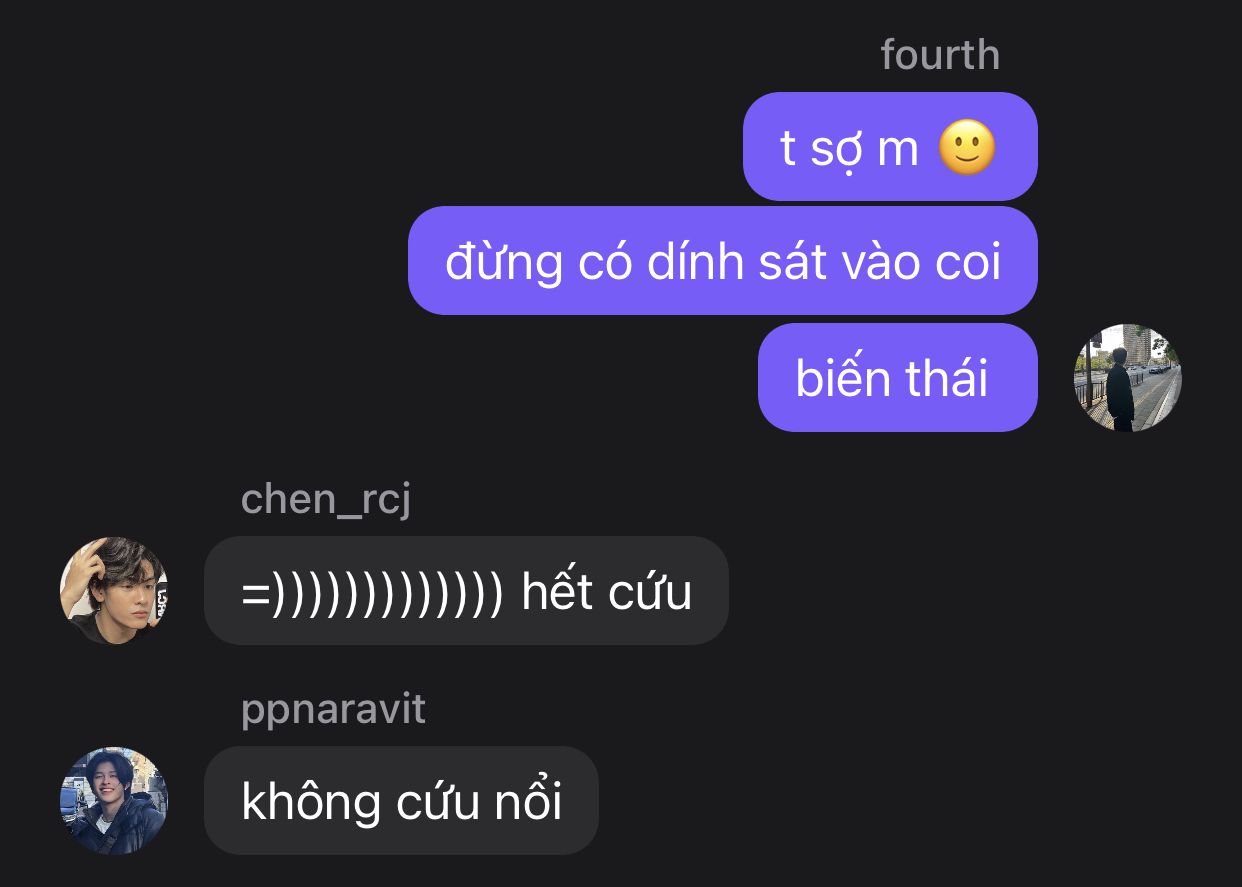Open ppnaravit's avatar picture
Image resolution: width=1242 pixels, height=887 pixels.
click(x=114, y=800)
